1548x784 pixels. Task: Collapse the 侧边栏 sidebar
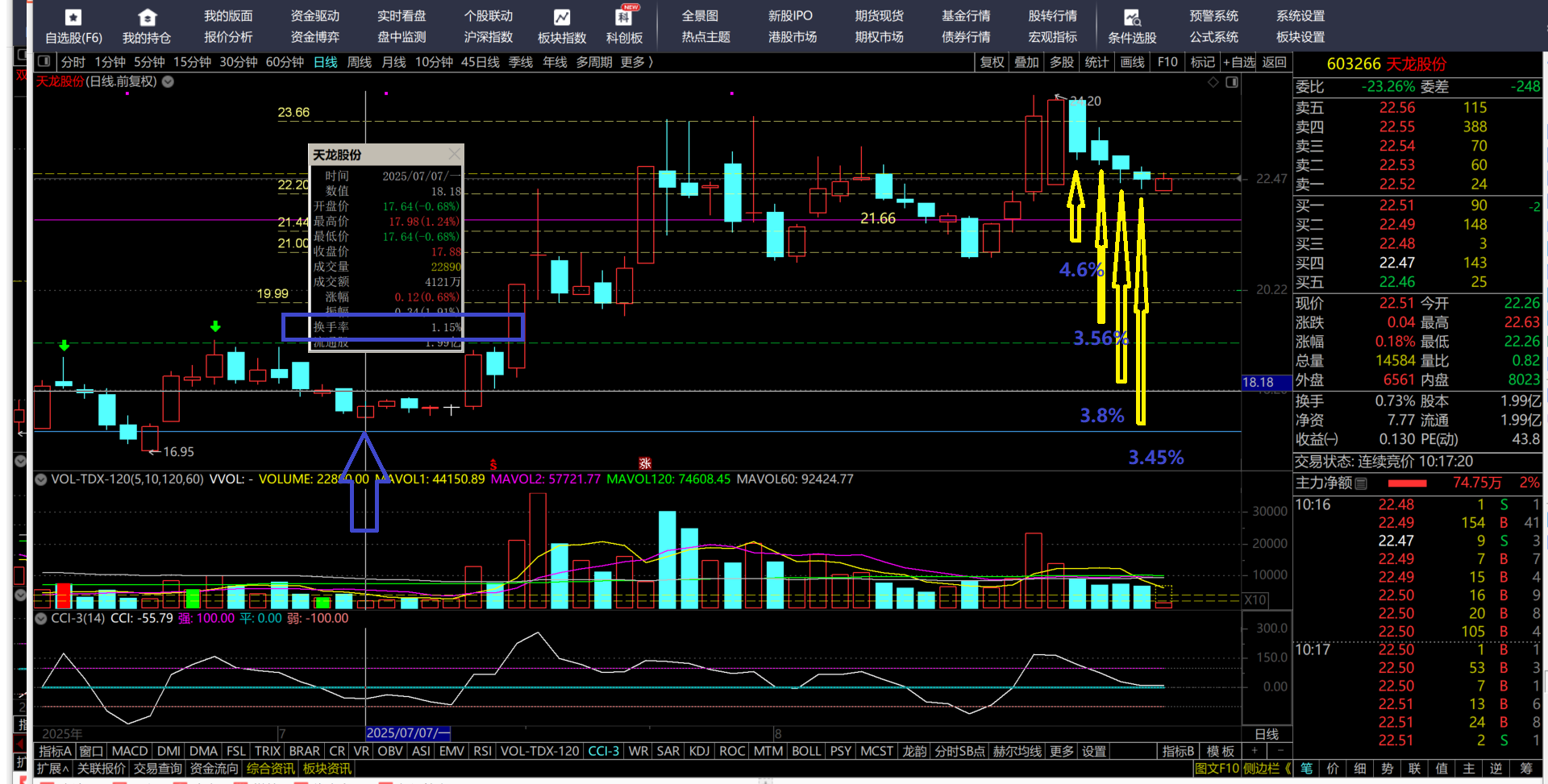(x=1267, y=769)
